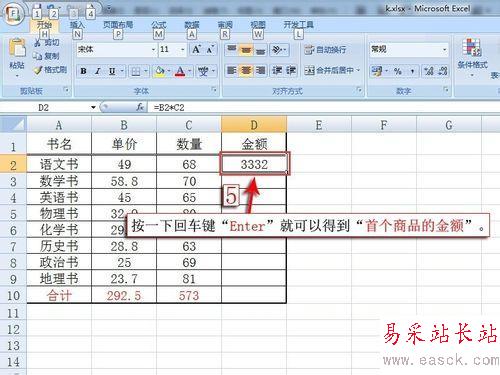
Task: Toggle top vertical alignment
Action: tap(231, 50)
